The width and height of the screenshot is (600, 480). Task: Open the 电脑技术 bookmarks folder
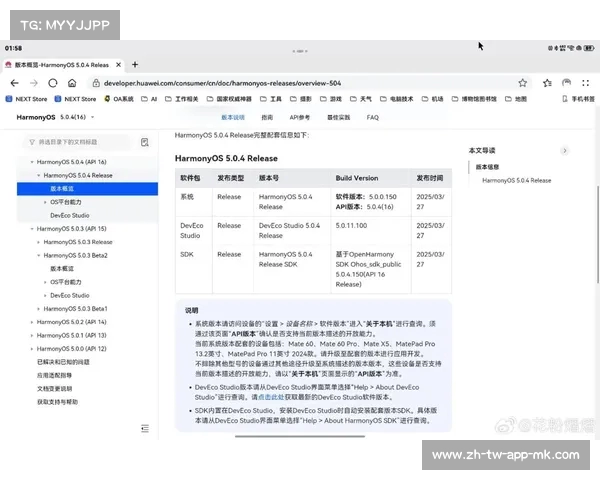click(x=396, y=99)
